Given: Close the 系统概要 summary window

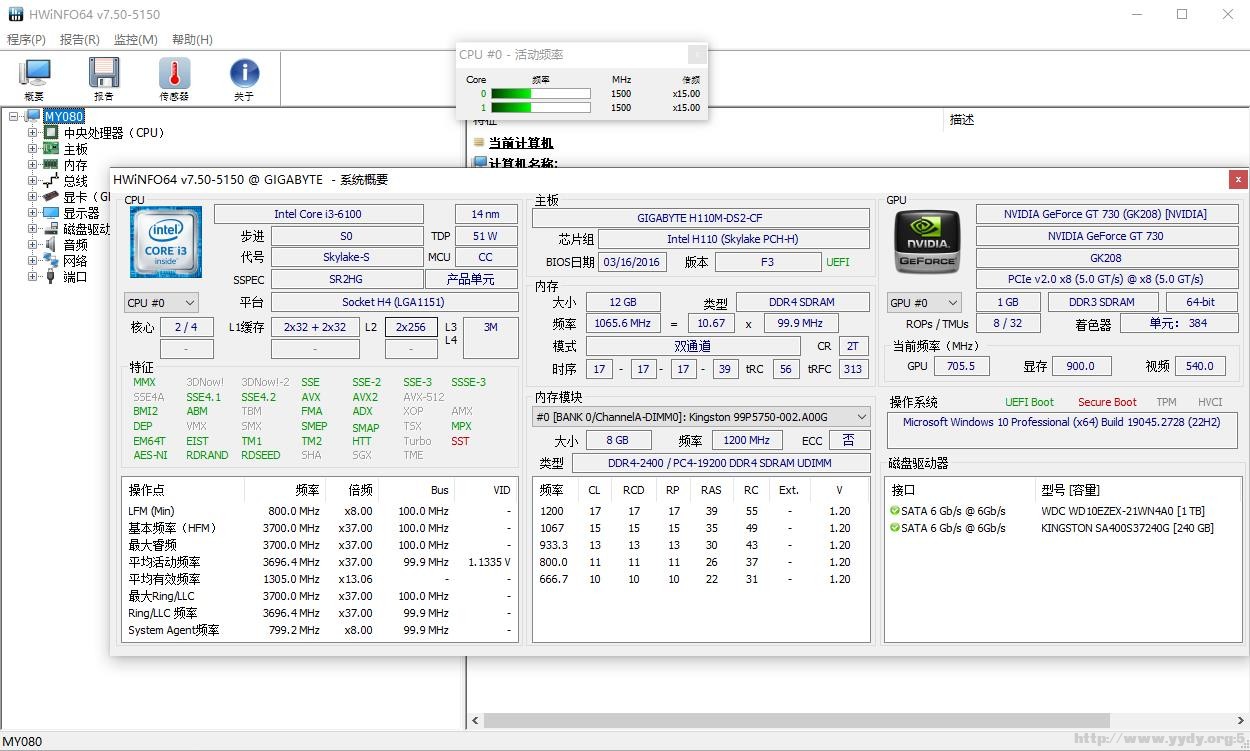Looking at the screenshot, I should coord(1238,179).
